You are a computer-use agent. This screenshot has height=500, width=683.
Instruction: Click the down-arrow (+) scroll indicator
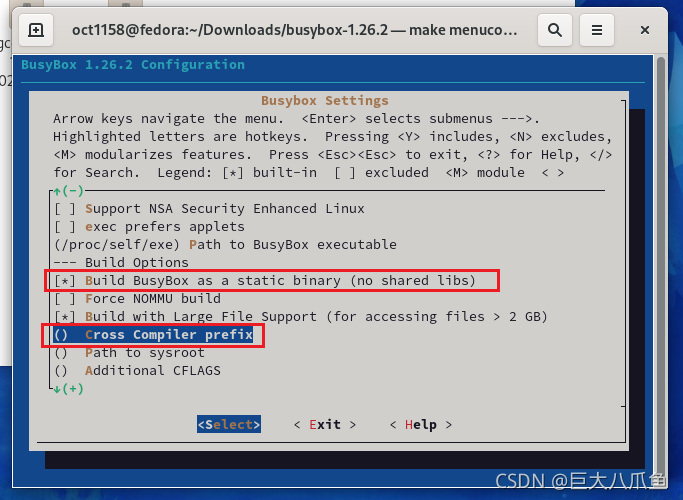pos(68,389)
